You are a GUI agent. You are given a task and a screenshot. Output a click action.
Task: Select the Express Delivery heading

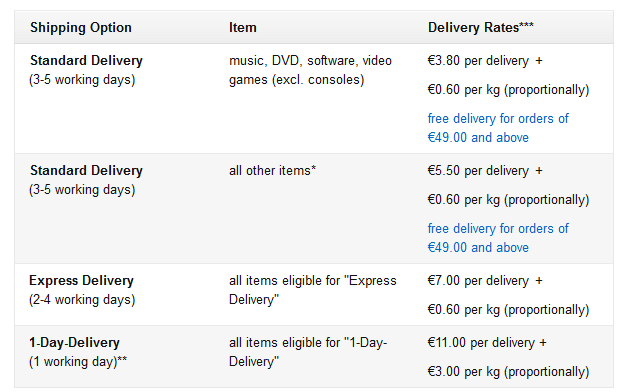[x=81, y=281]
